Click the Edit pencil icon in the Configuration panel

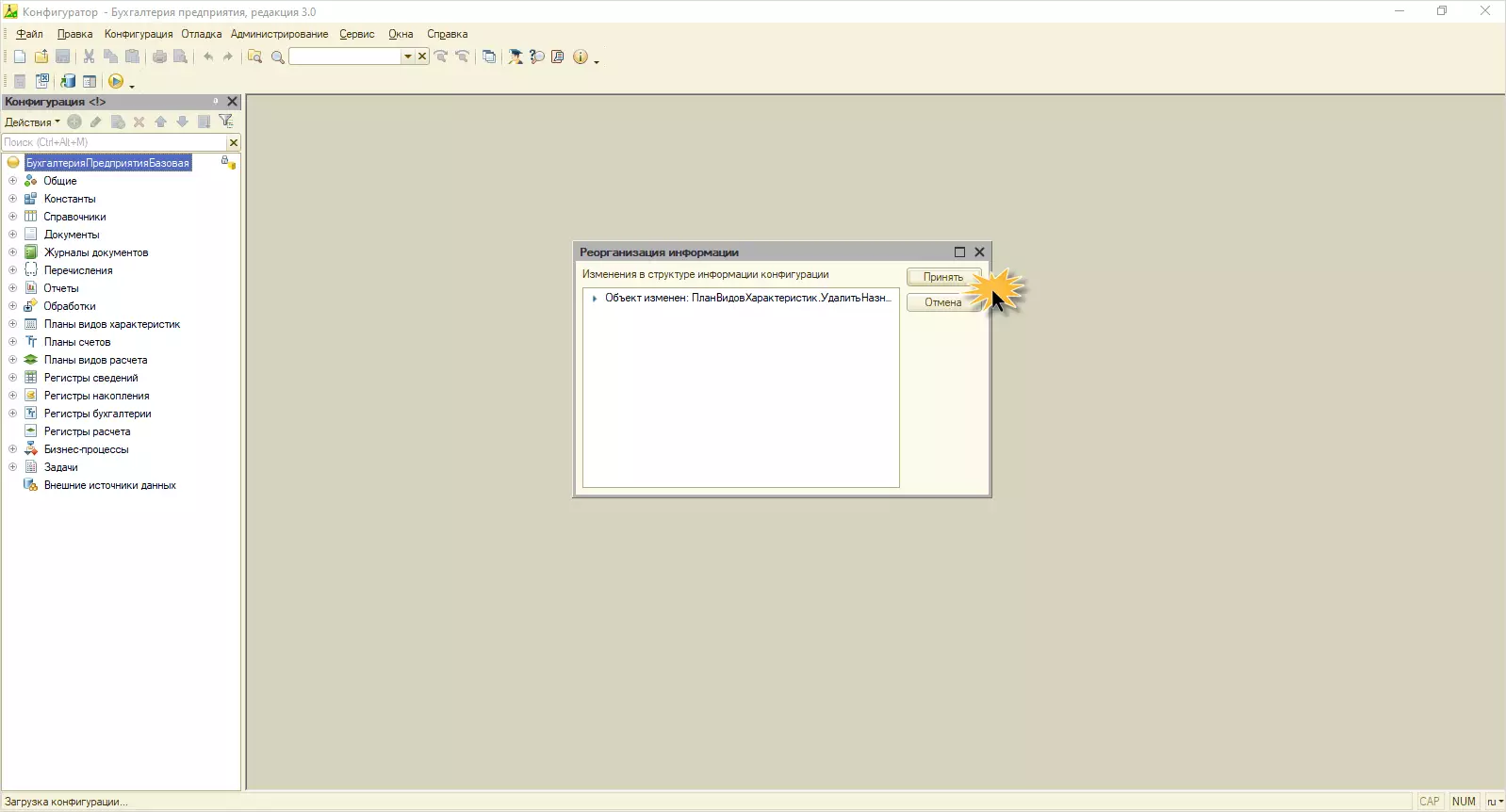pos(96,122)
